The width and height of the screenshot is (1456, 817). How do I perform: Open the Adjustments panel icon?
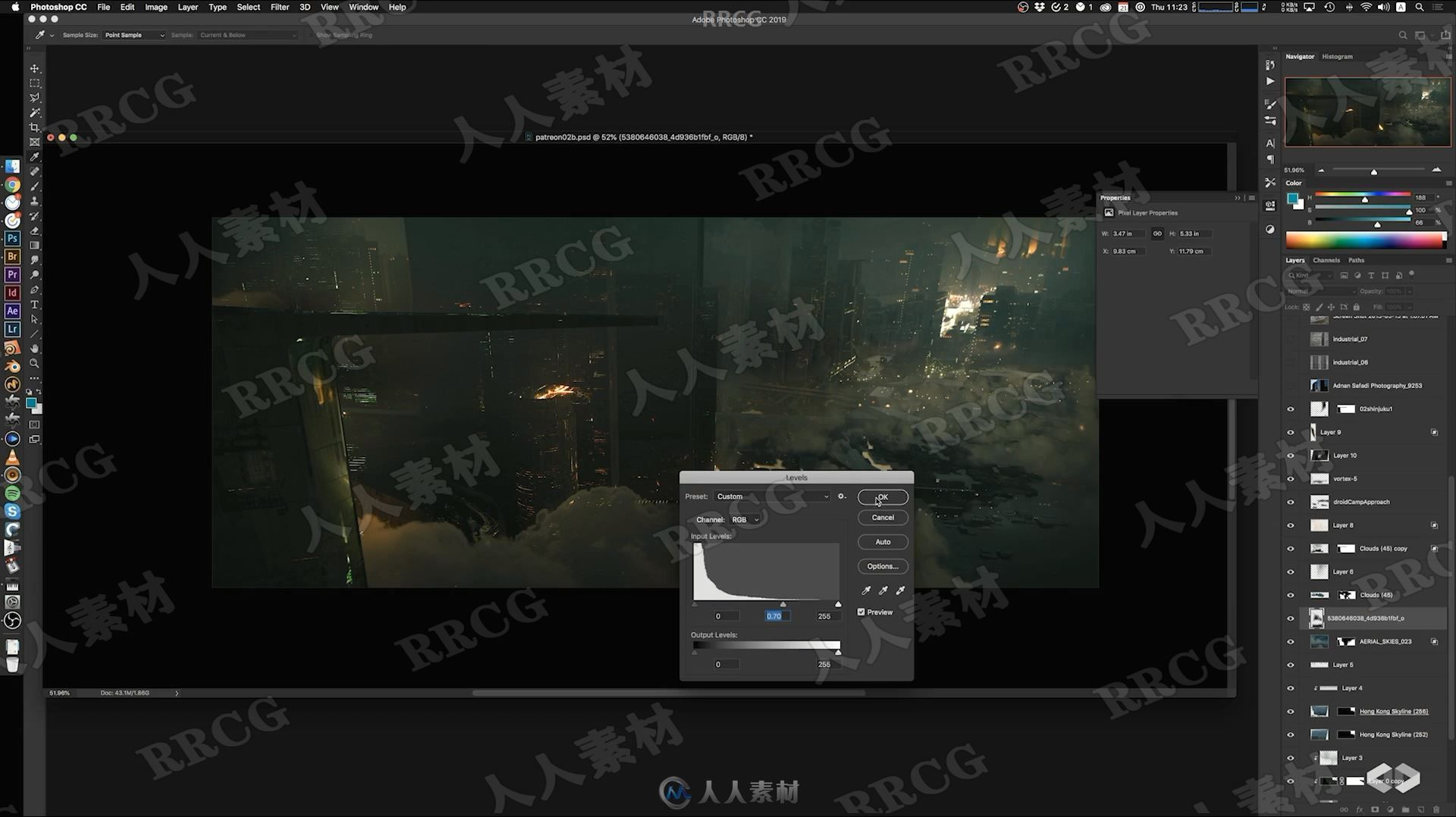[x=1270, y=229]
